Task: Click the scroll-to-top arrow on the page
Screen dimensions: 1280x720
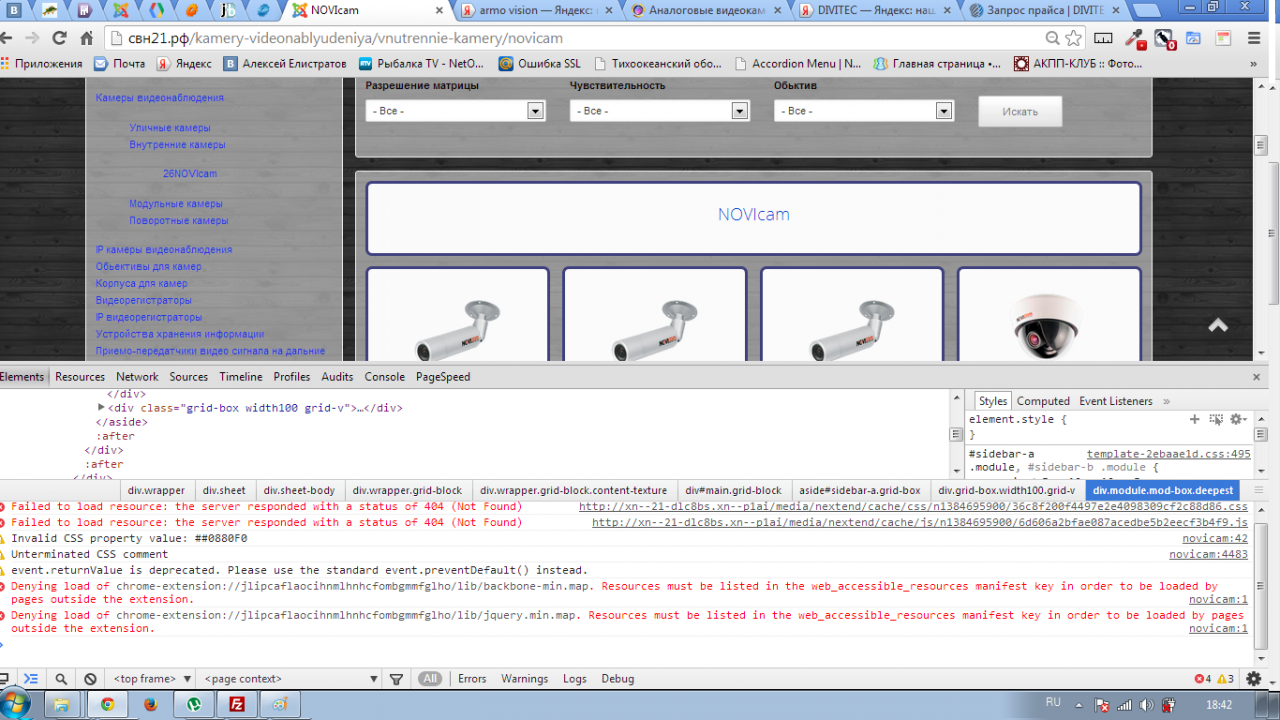Action: tap(1218, 325)
